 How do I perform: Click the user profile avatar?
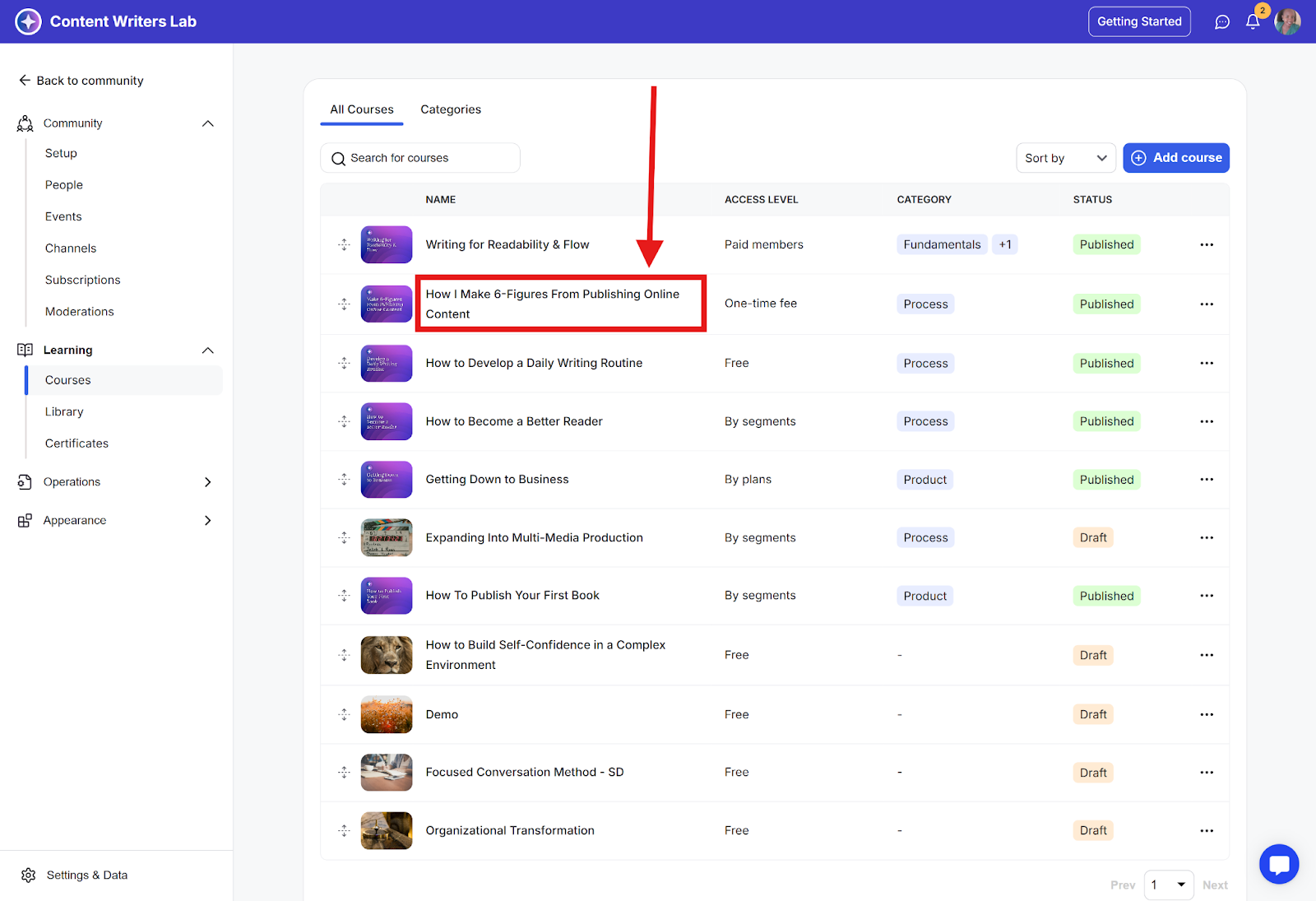[x=1287, y=22]
